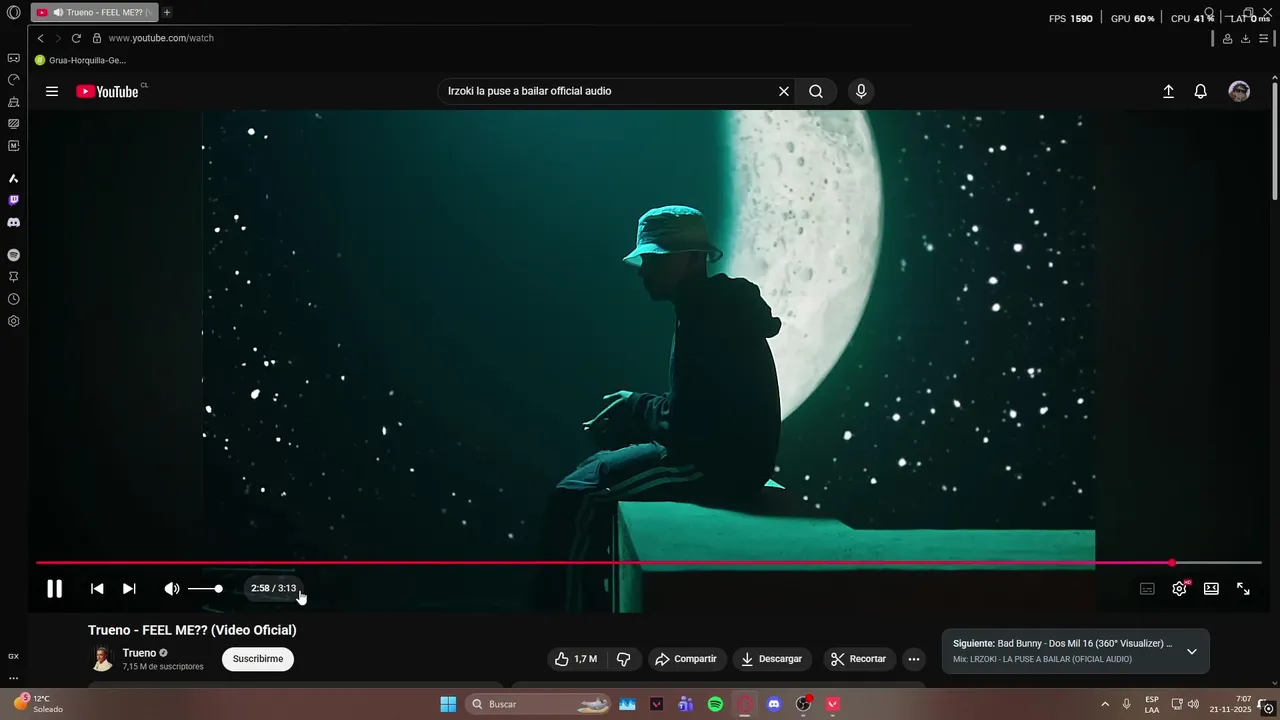The height and width of the screenshot is (720, 1280).
Task: Go back using browser back arrow
Action: pyautogui.click(x=40, y=38)
